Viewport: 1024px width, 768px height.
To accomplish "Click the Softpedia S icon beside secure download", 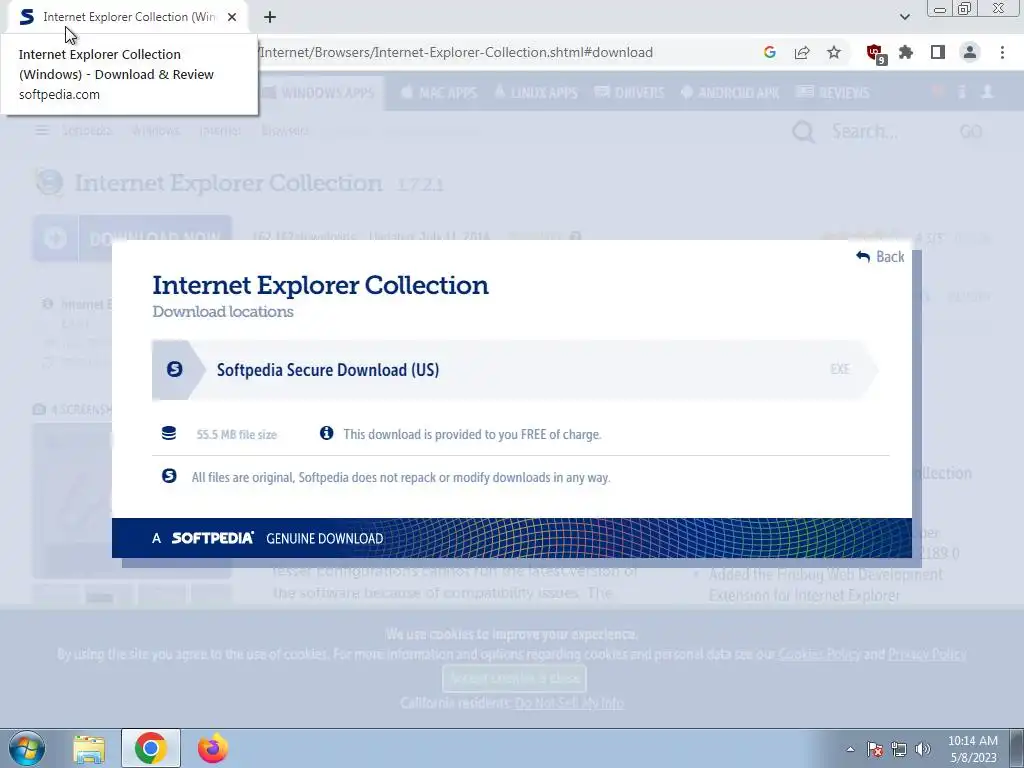I will (174, 370).
